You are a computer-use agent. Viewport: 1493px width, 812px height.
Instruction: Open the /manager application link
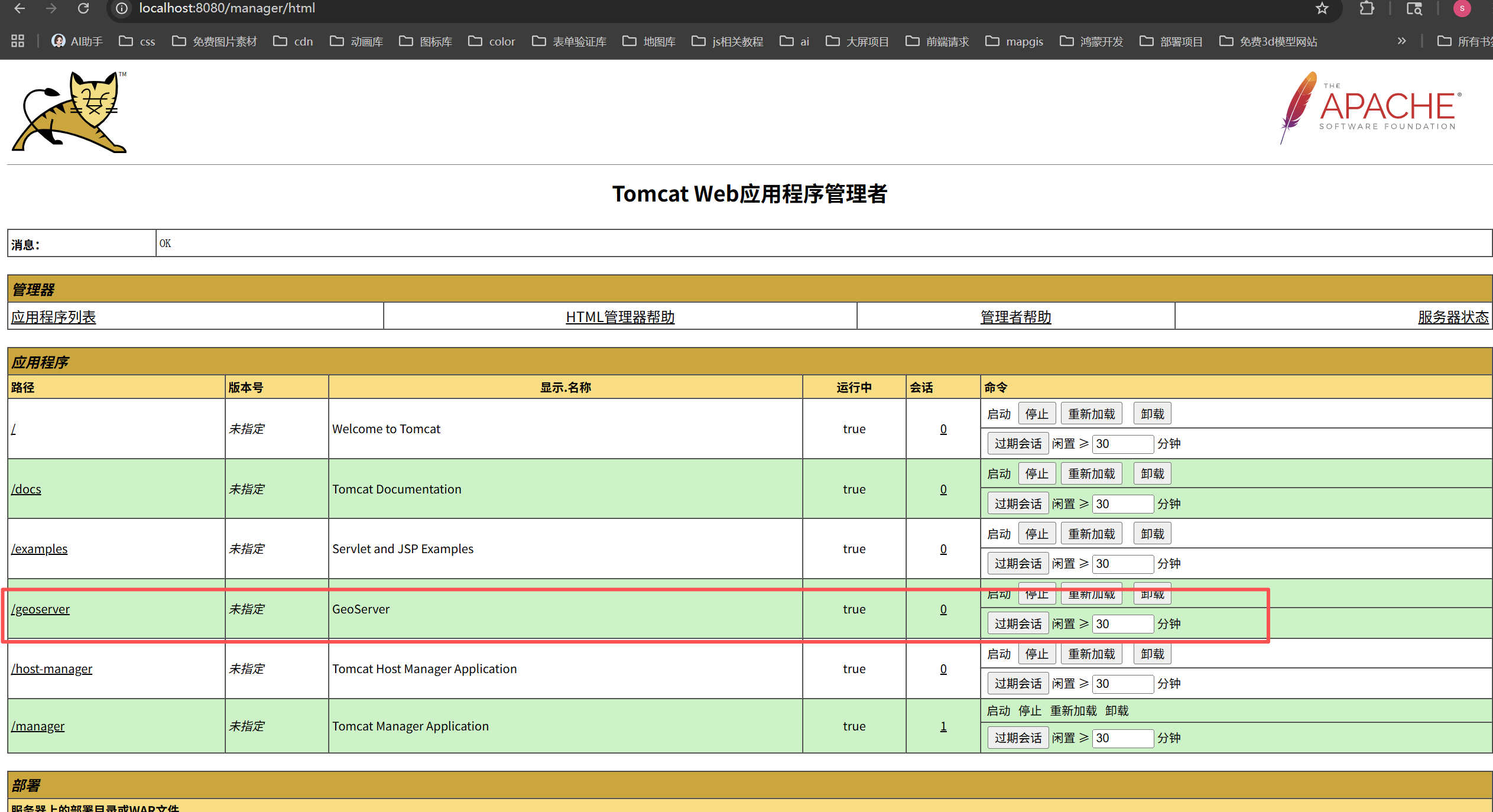click(38, 726)
